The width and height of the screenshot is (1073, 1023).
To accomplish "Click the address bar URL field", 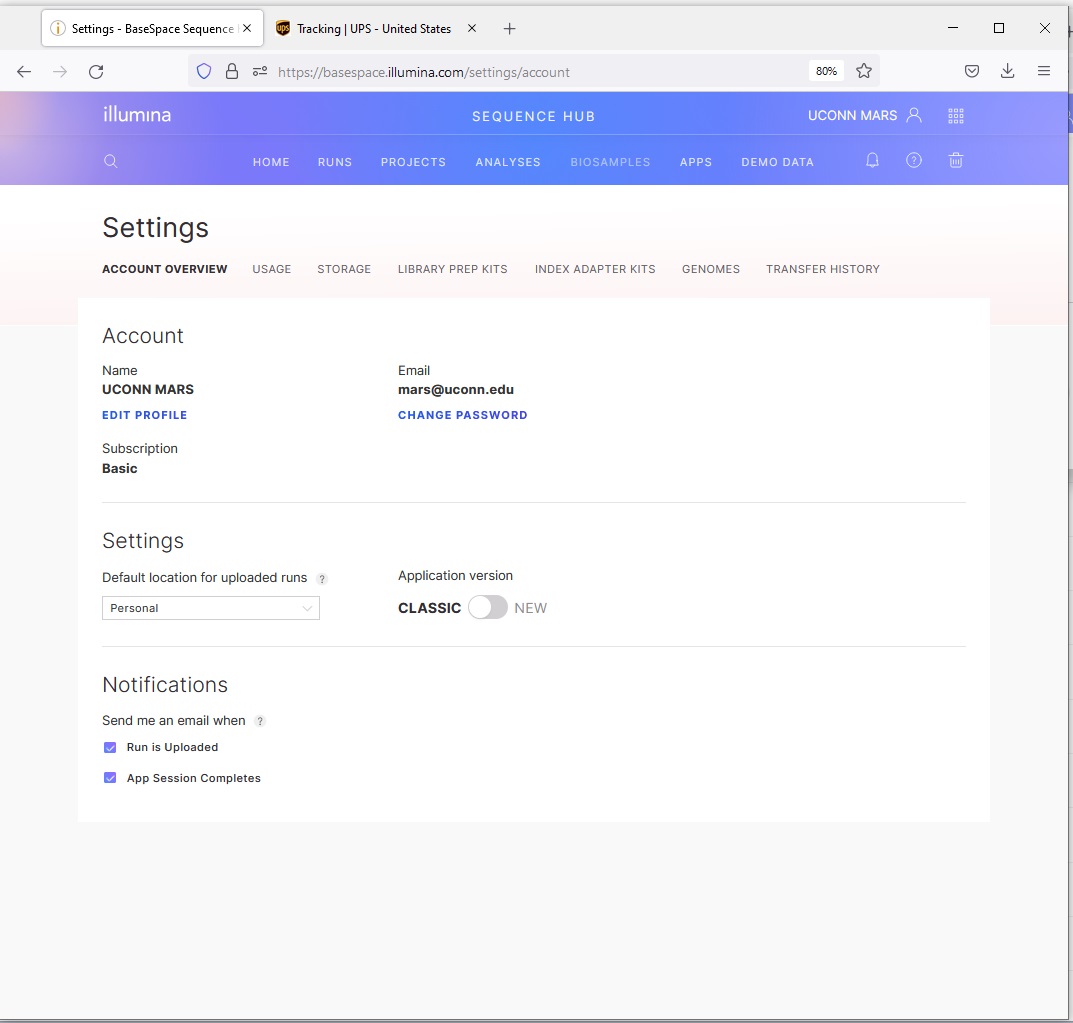I will 500,71.
